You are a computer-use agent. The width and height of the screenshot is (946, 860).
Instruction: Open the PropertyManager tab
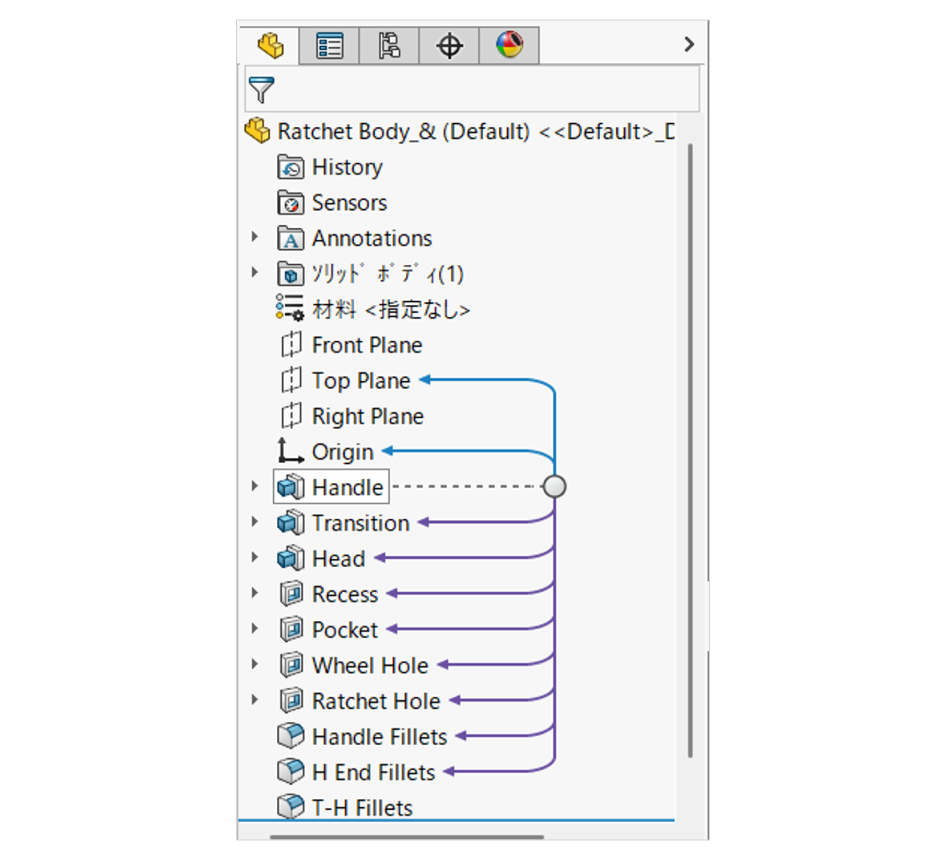coord(329,46)
